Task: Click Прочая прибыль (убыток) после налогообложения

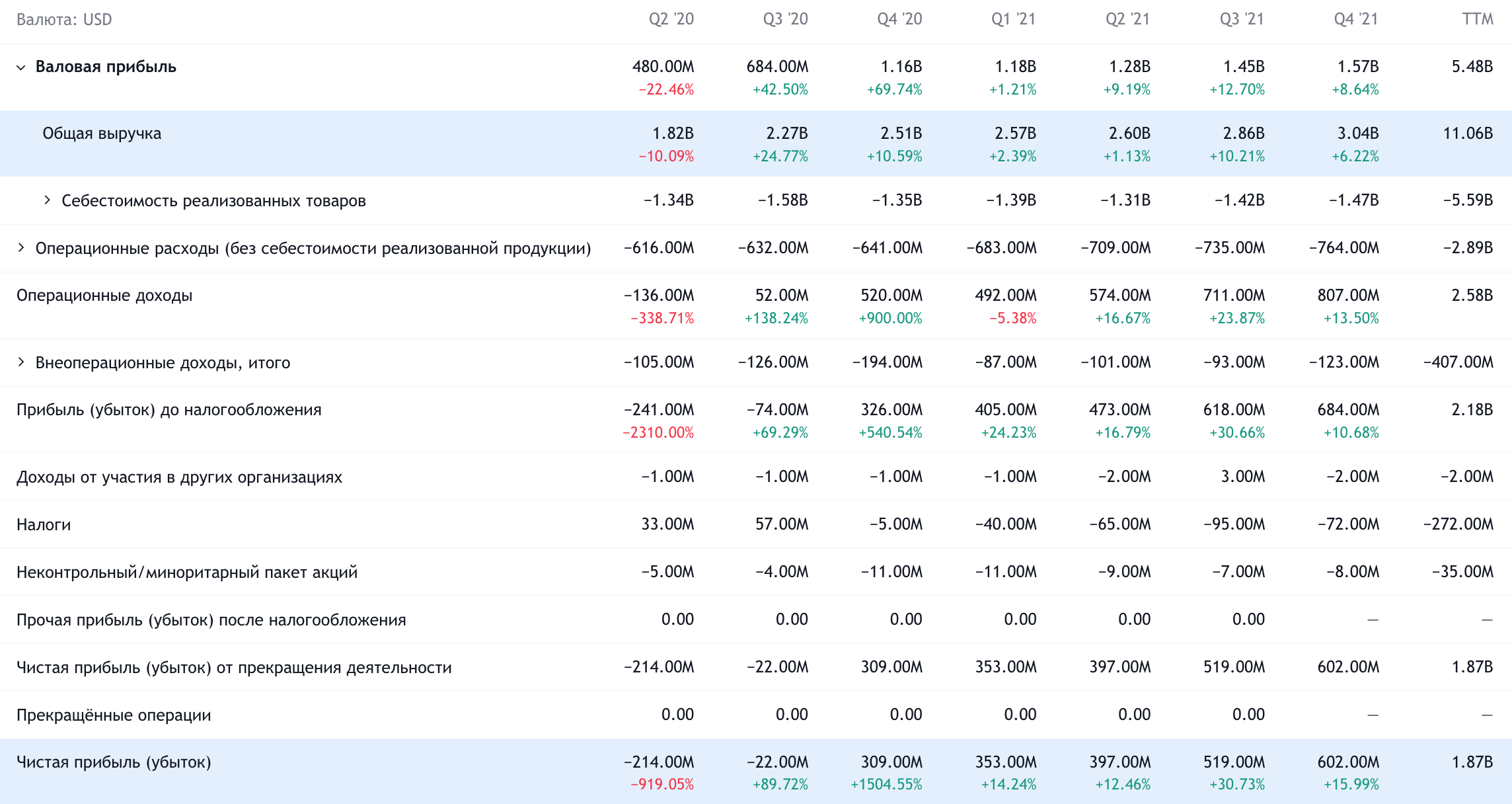Action: [x=211, y=620]
